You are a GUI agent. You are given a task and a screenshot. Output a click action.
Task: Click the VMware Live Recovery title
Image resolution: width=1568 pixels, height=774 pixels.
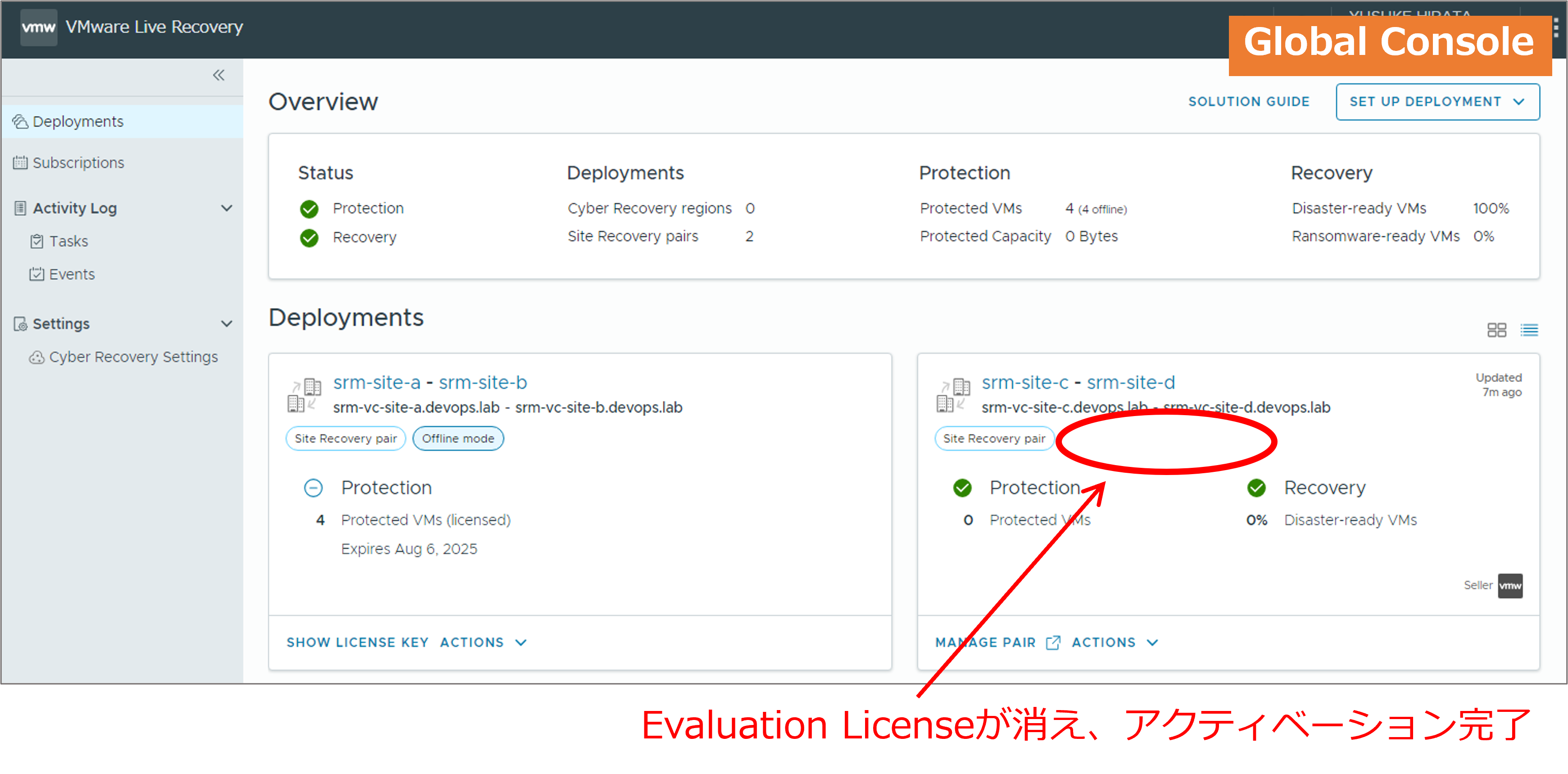[154, 27]
